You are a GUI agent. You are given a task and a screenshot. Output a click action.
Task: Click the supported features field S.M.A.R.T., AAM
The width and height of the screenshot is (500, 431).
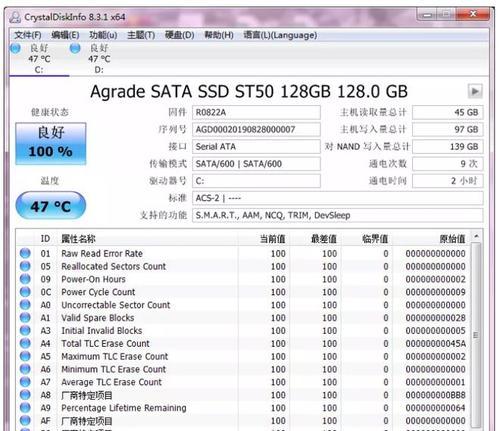pos(338,215)
